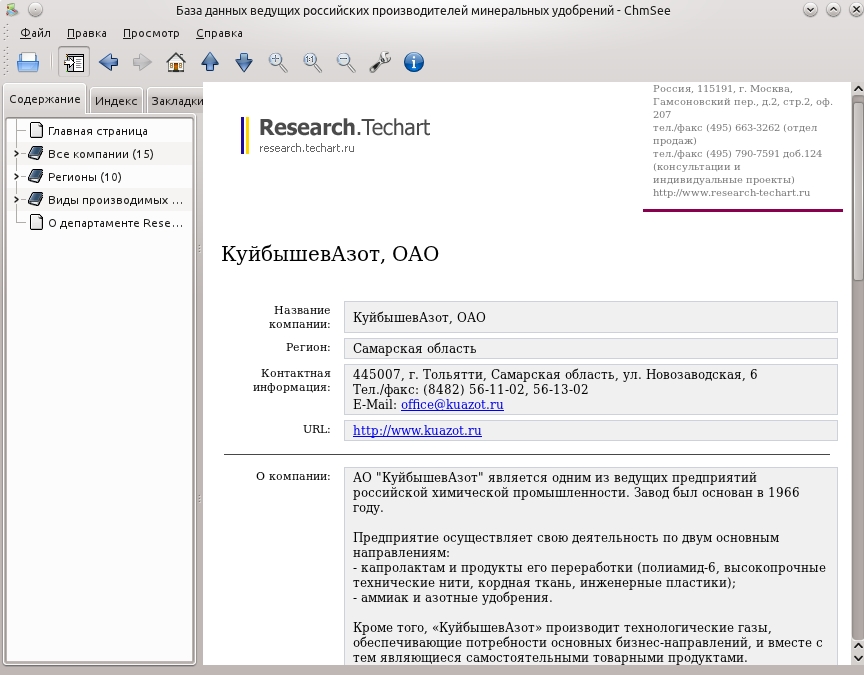Open О департаменте Research page entry

coord(115,223)
